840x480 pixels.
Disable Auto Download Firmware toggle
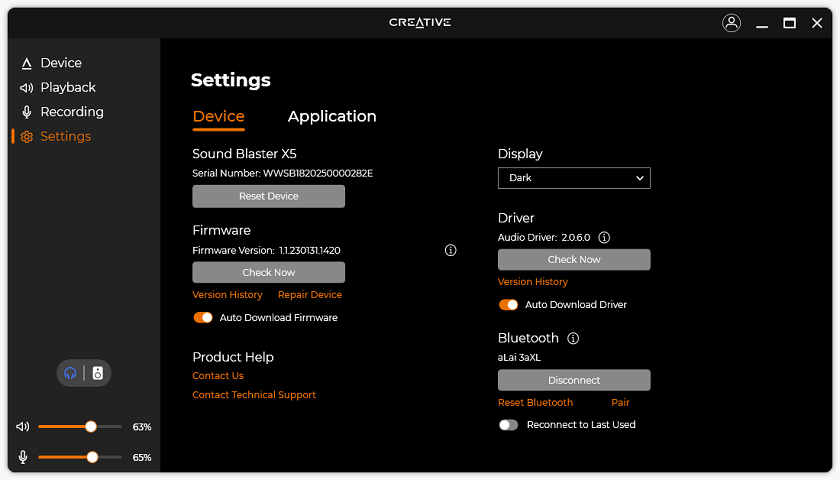pos(203,318)
